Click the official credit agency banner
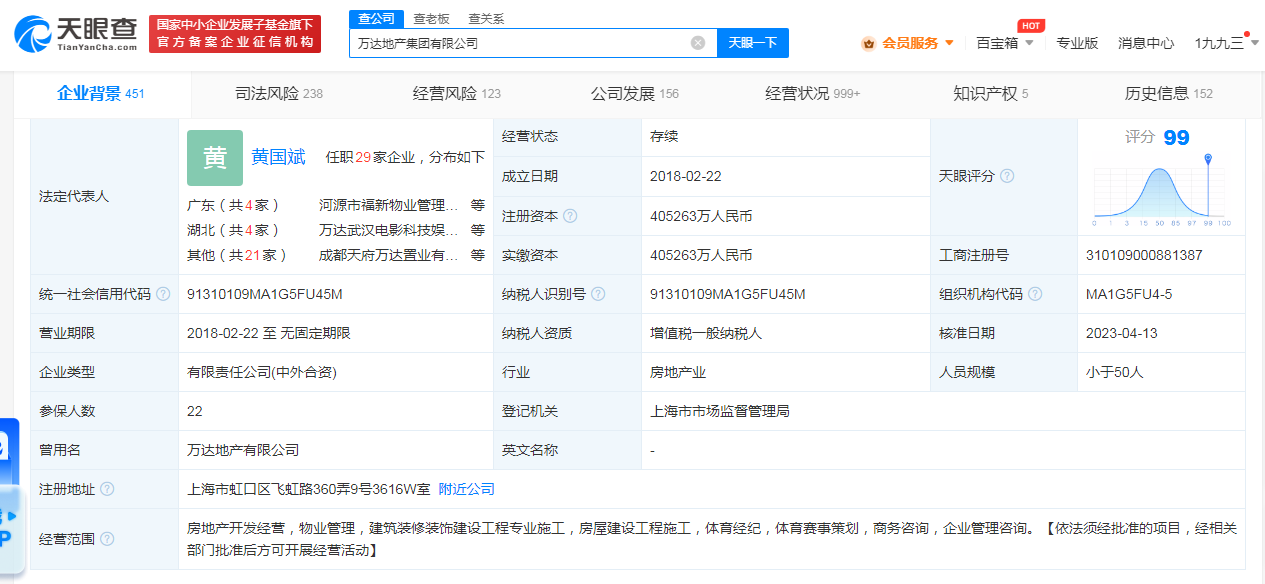The height and width of the screenshot is (584, 1265). point(235,33)
